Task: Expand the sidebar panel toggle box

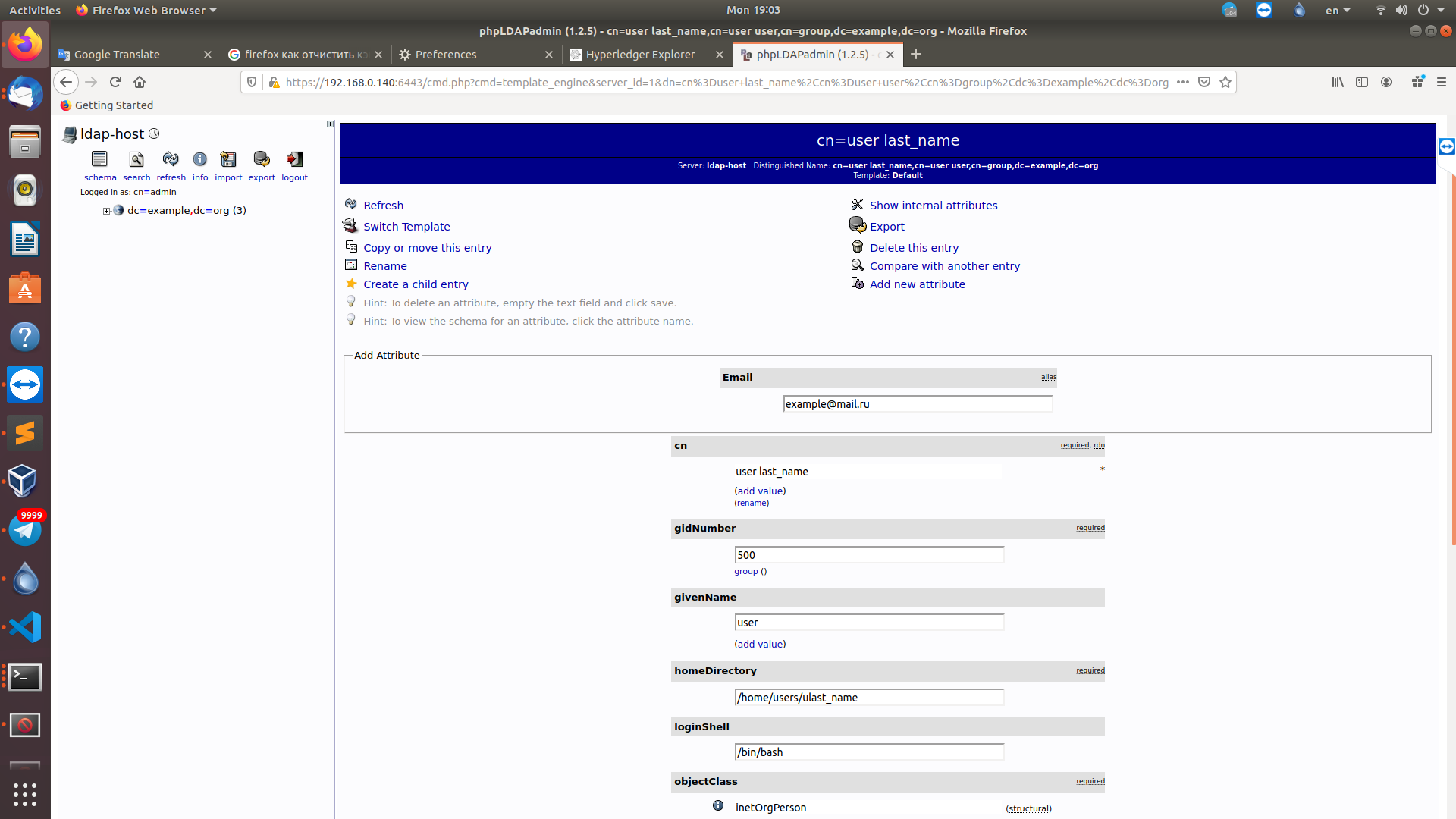Action: pos(330,124)
